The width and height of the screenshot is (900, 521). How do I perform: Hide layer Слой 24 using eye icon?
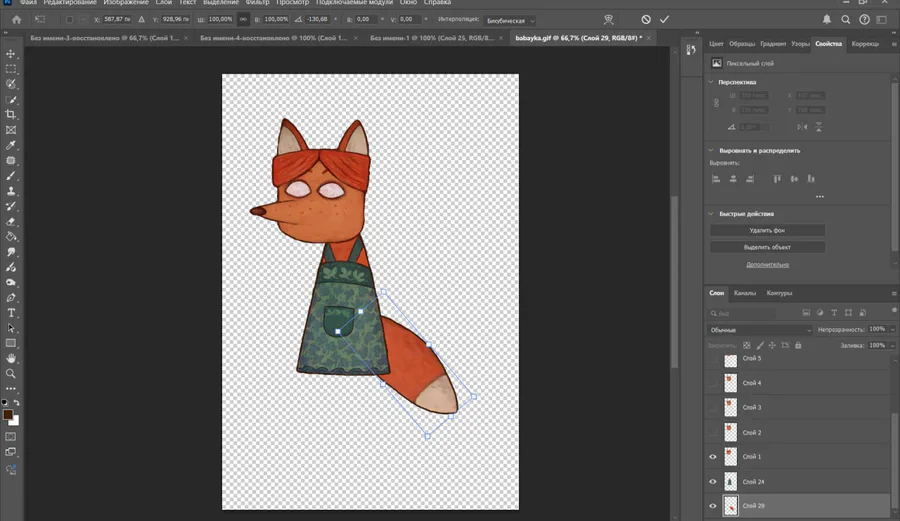point(713,482)
